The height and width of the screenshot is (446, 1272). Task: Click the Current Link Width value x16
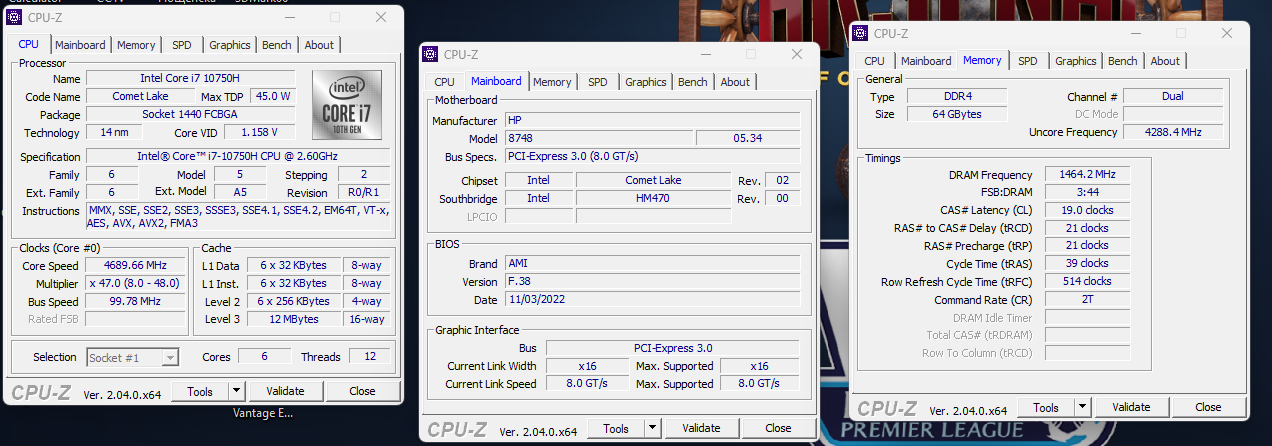[x=587, y=366]
